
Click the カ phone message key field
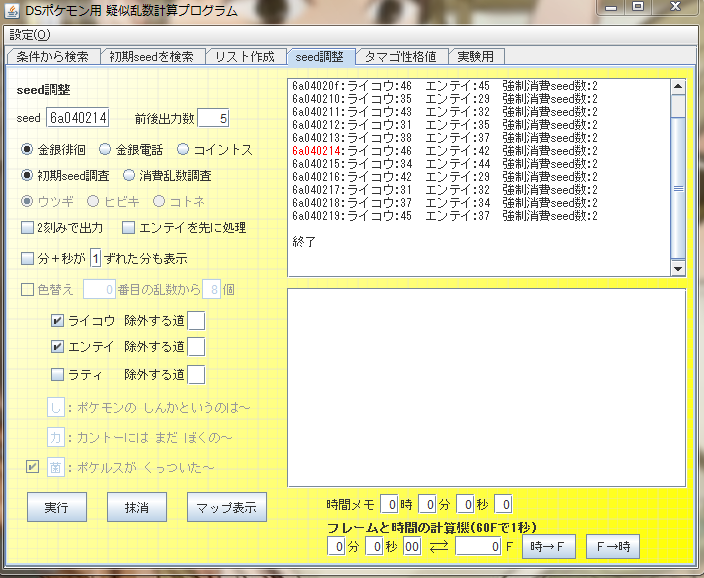click(56, 437)
